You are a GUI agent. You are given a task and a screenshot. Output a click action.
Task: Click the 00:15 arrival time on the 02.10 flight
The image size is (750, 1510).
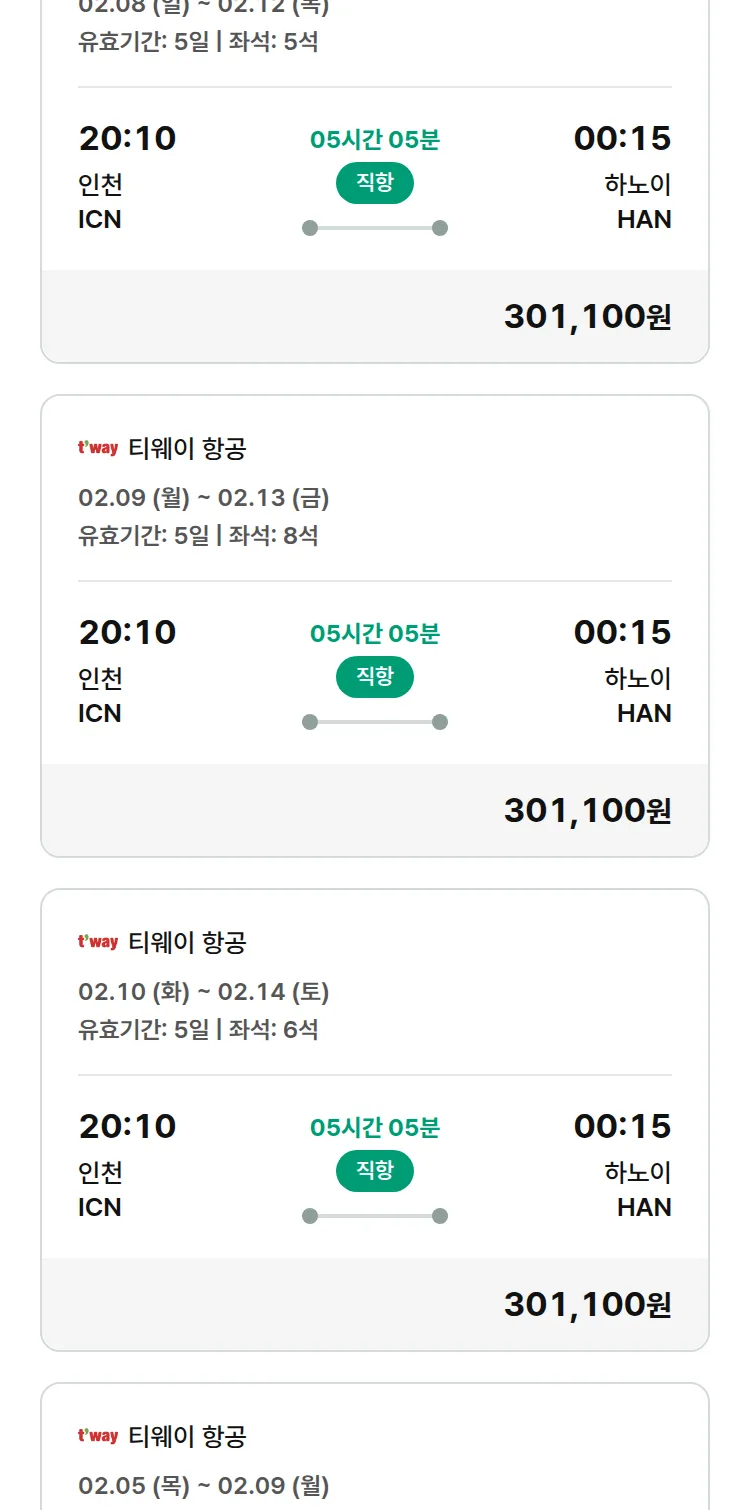click(622, 1126)
